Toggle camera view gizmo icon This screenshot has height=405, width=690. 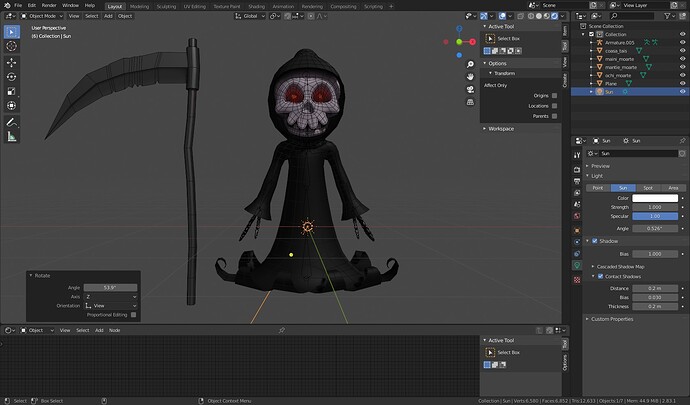(470, 89)
